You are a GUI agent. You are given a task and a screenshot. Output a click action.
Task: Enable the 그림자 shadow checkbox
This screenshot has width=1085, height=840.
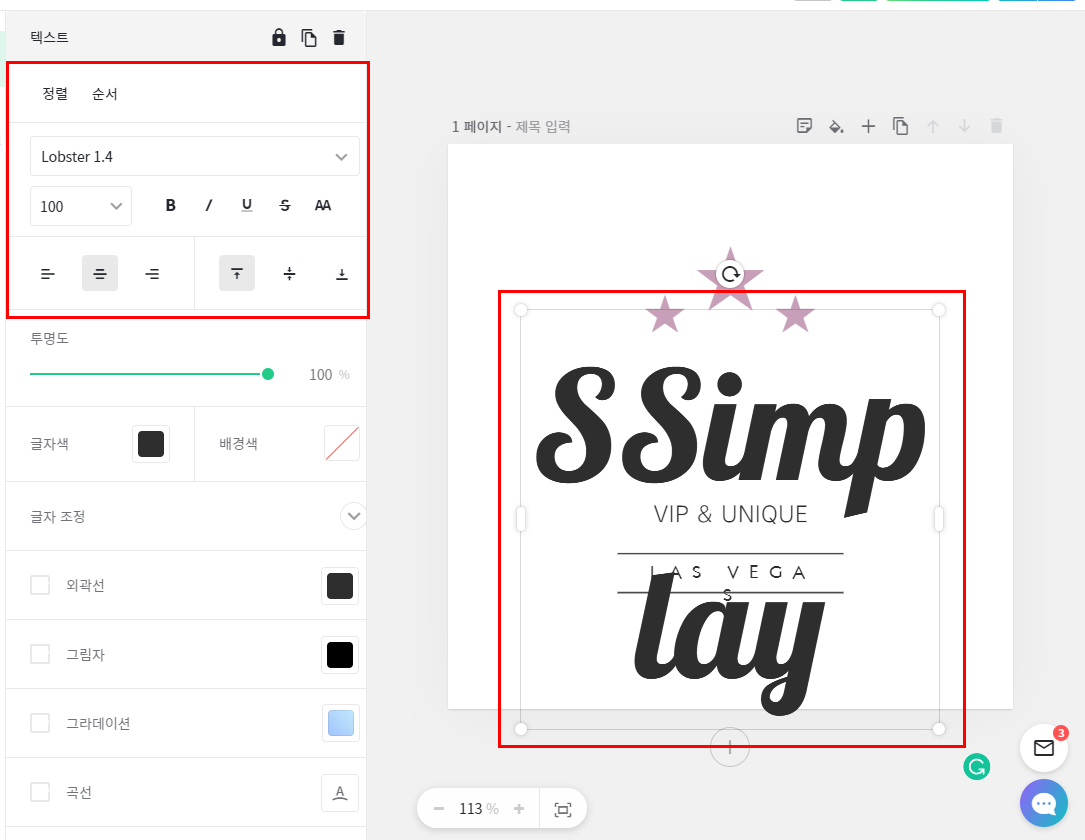[40, 654]
